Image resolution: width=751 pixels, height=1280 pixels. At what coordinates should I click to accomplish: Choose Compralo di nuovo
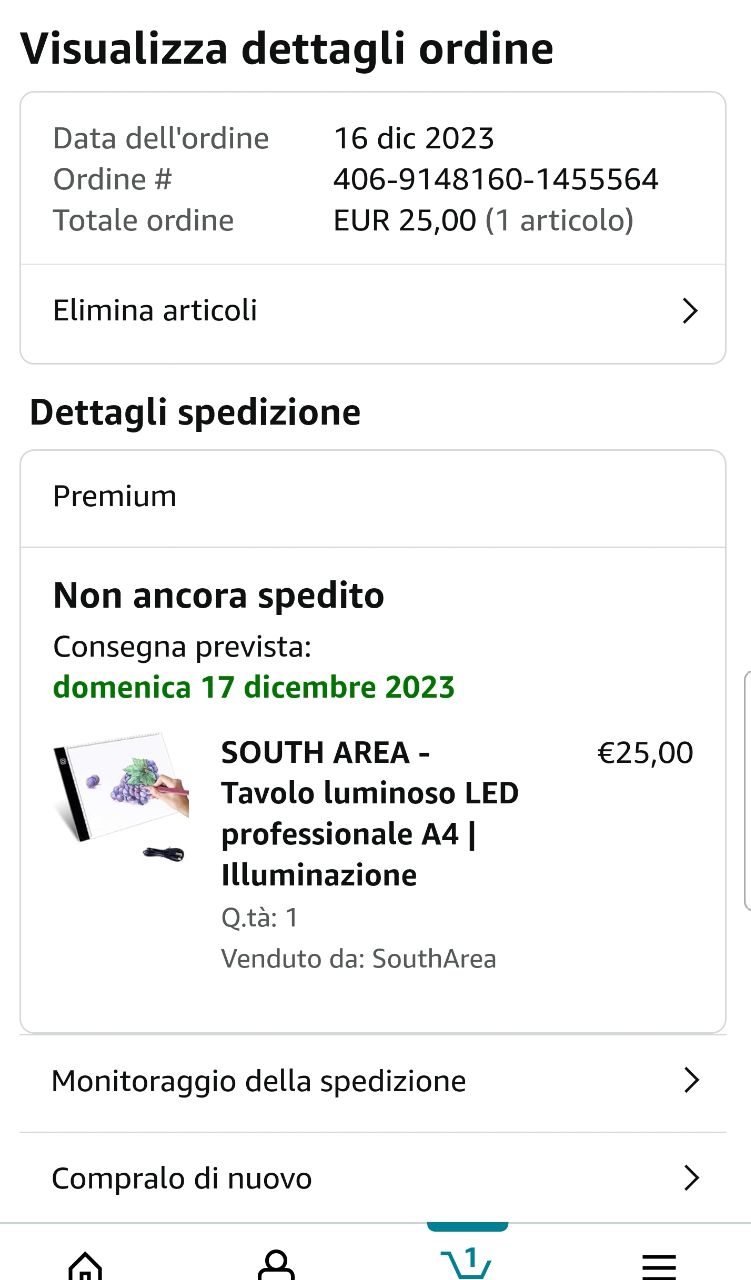[181, 1179]
